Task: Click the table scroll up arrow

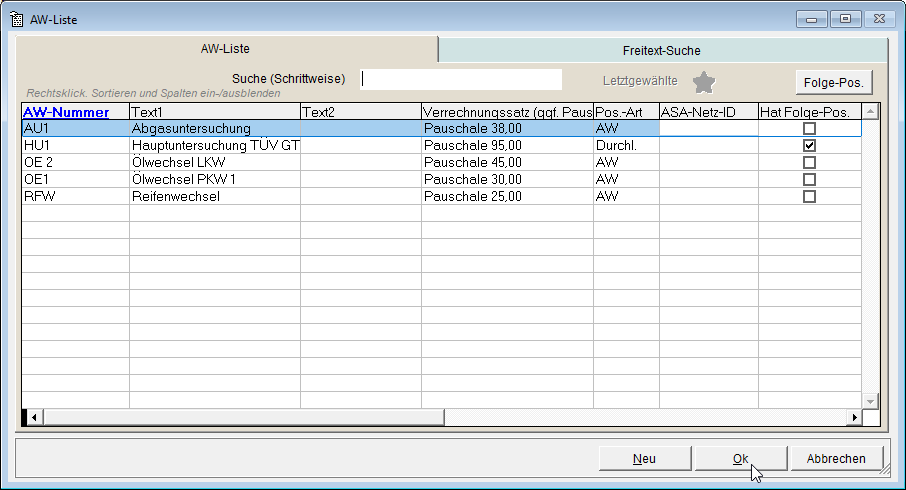Action: click(871, 112)
